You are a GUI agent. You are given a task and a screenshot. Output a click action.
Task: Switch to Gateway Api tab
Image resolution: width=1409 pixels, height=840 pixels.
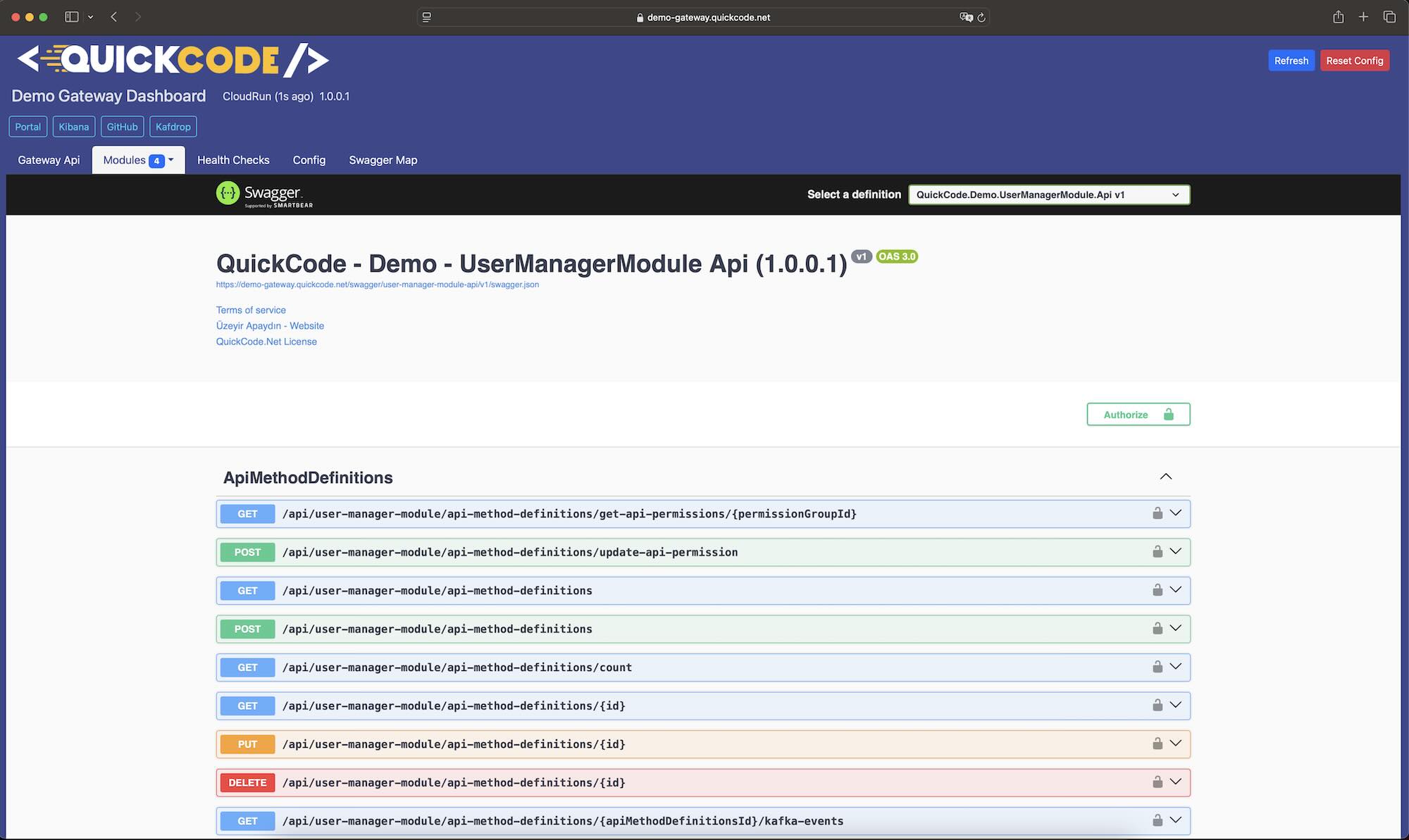pyautogui.click(x=49, y=160)
